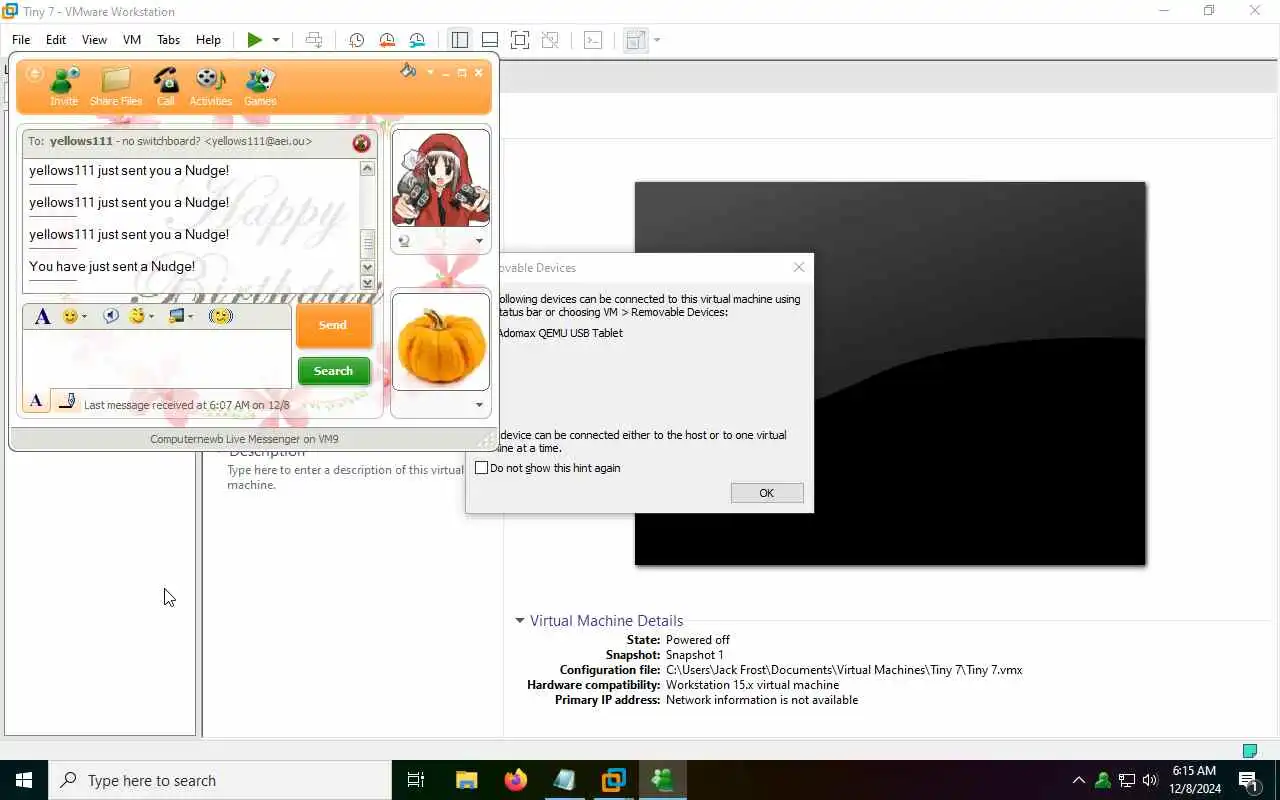Open the snapshot manager icon

point(417,40)
